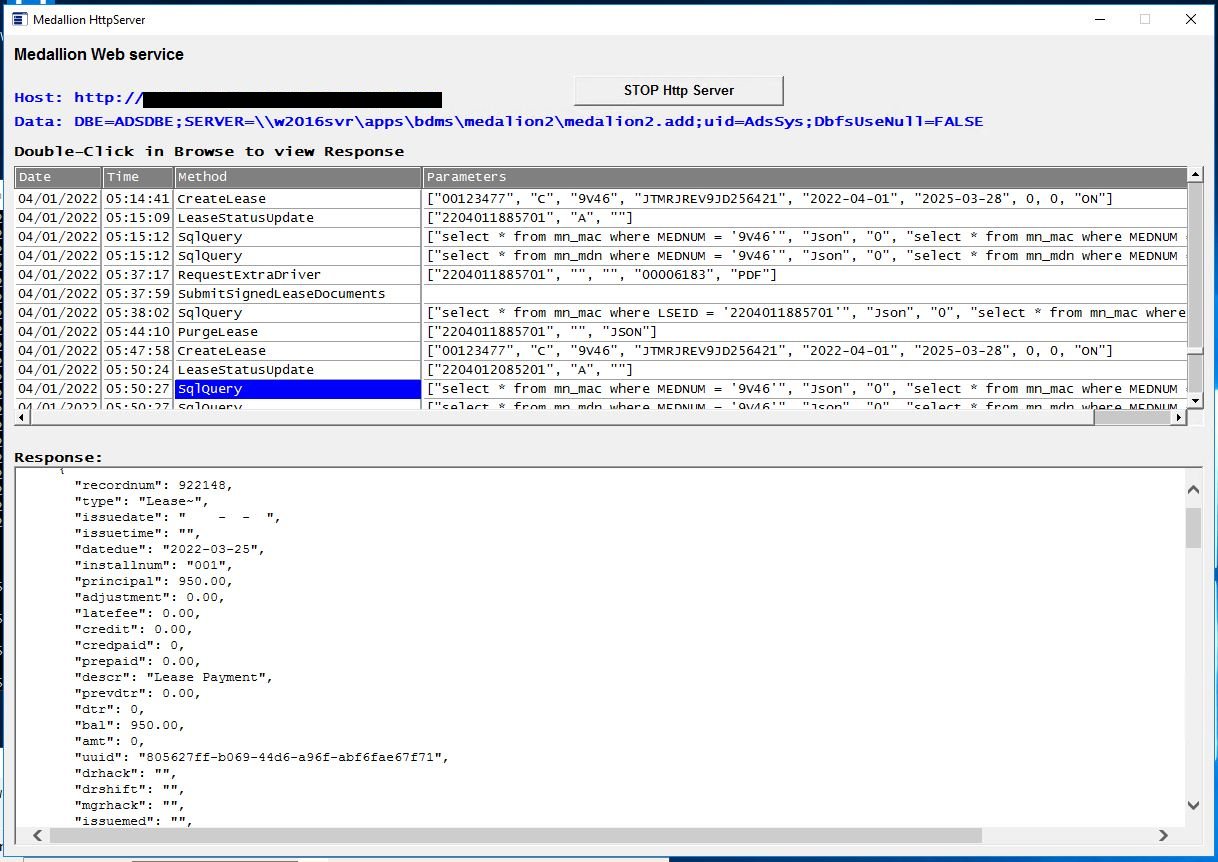Image resolution: width=1218 pixels, height=862 pixels.
Task: Select the LeaseStatusUpdate method at 05:15:09
Action: point(298,218)
